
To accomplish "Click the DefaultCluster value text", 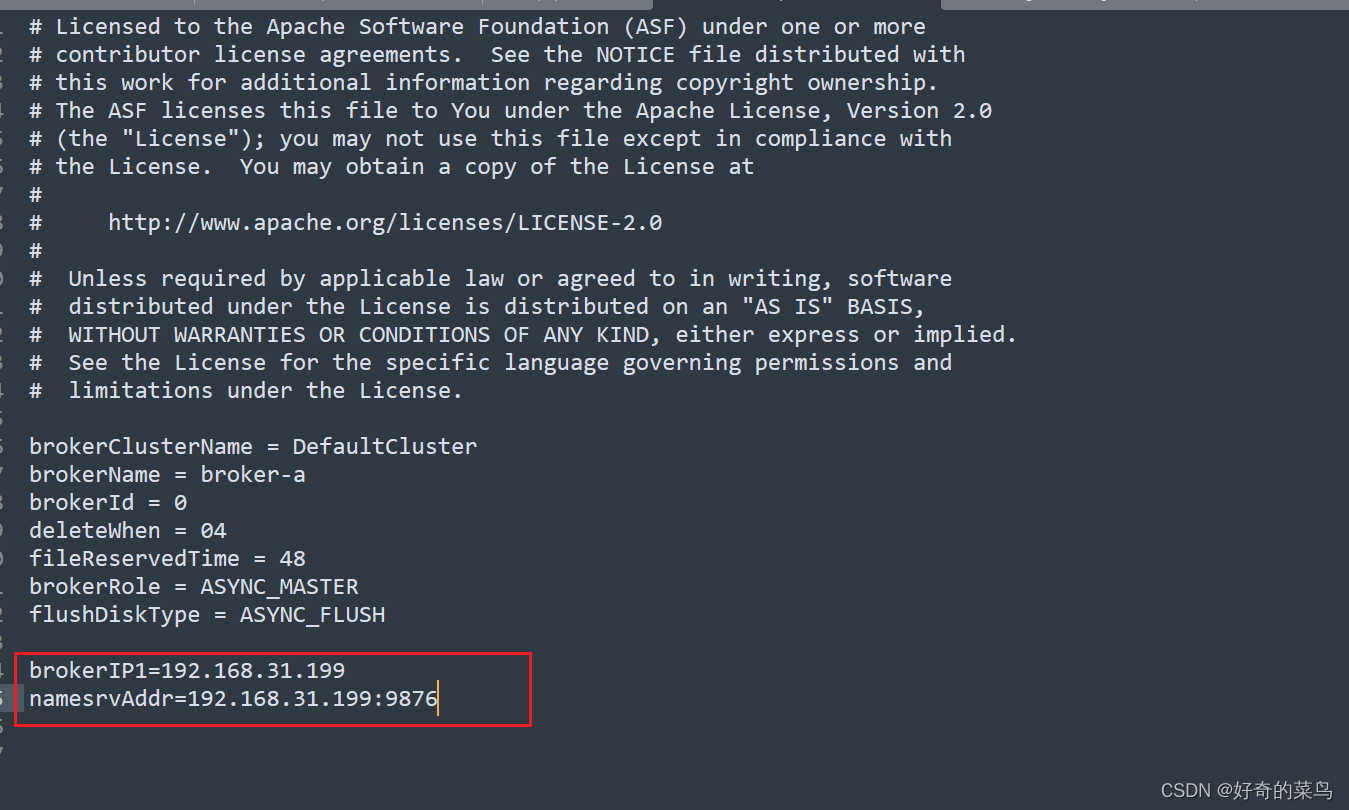I will tap(385, 446).
